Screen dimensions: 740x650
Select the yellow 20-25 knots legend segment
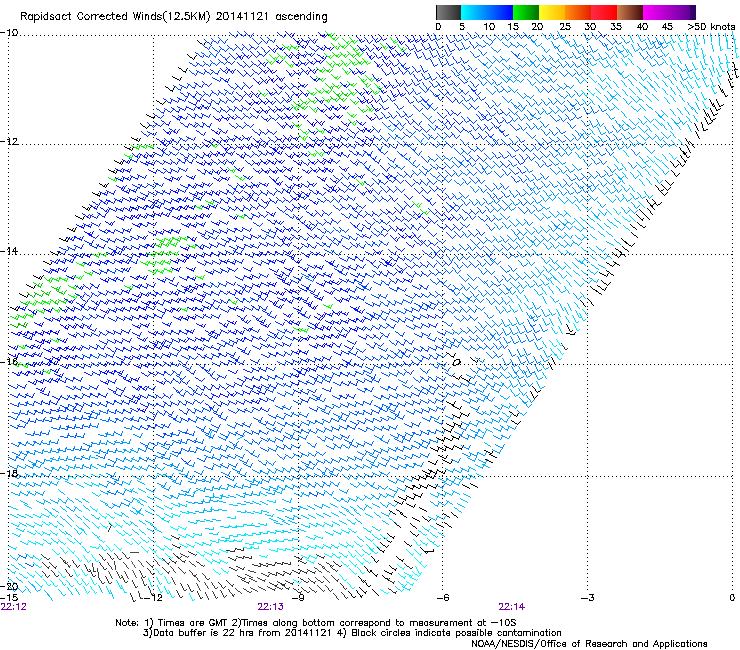(552, 12)
